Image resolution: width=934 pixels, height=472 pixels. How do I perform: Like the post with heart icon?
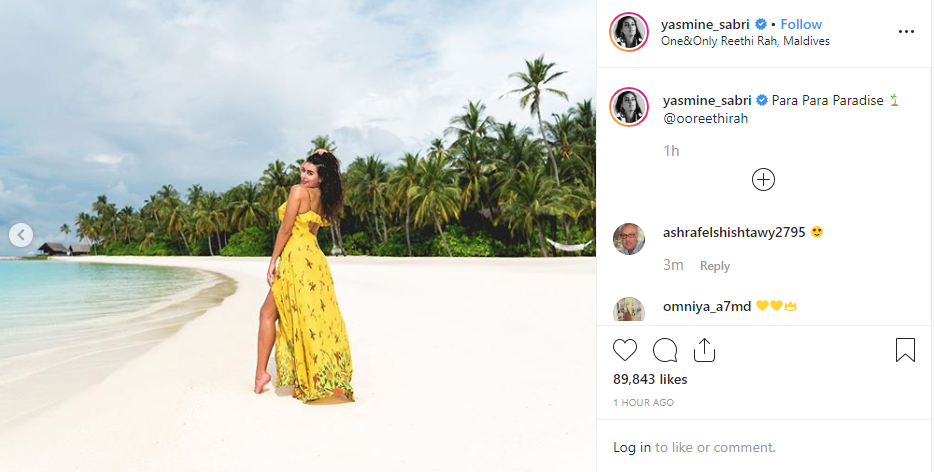point(625,350)
